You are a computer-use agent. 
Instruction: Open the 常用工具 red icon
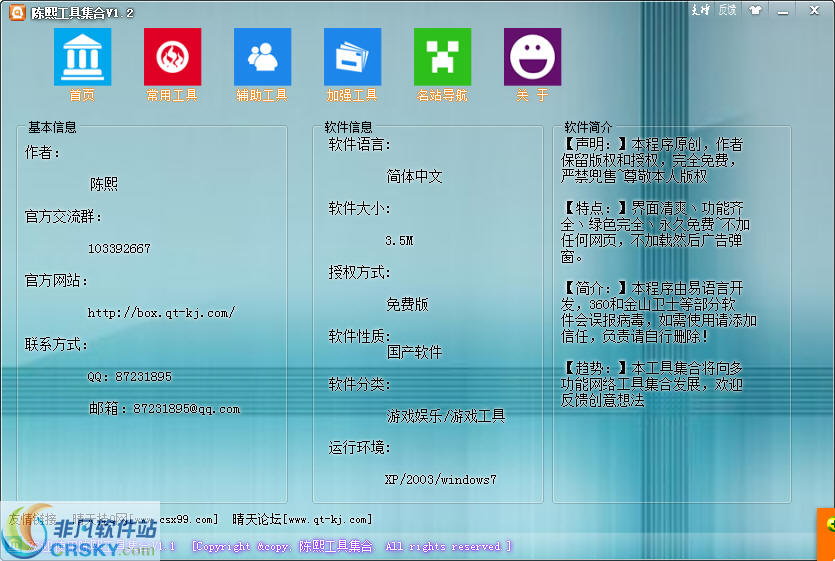[172, 56]
